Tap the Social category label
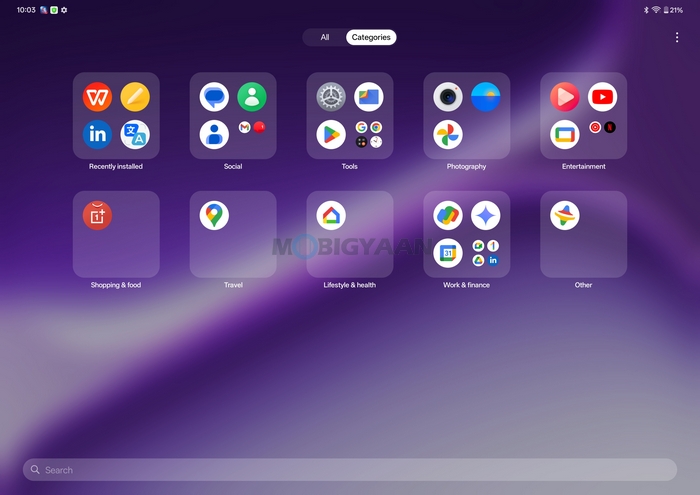This screenshot has height=495, width=700. 233,166
